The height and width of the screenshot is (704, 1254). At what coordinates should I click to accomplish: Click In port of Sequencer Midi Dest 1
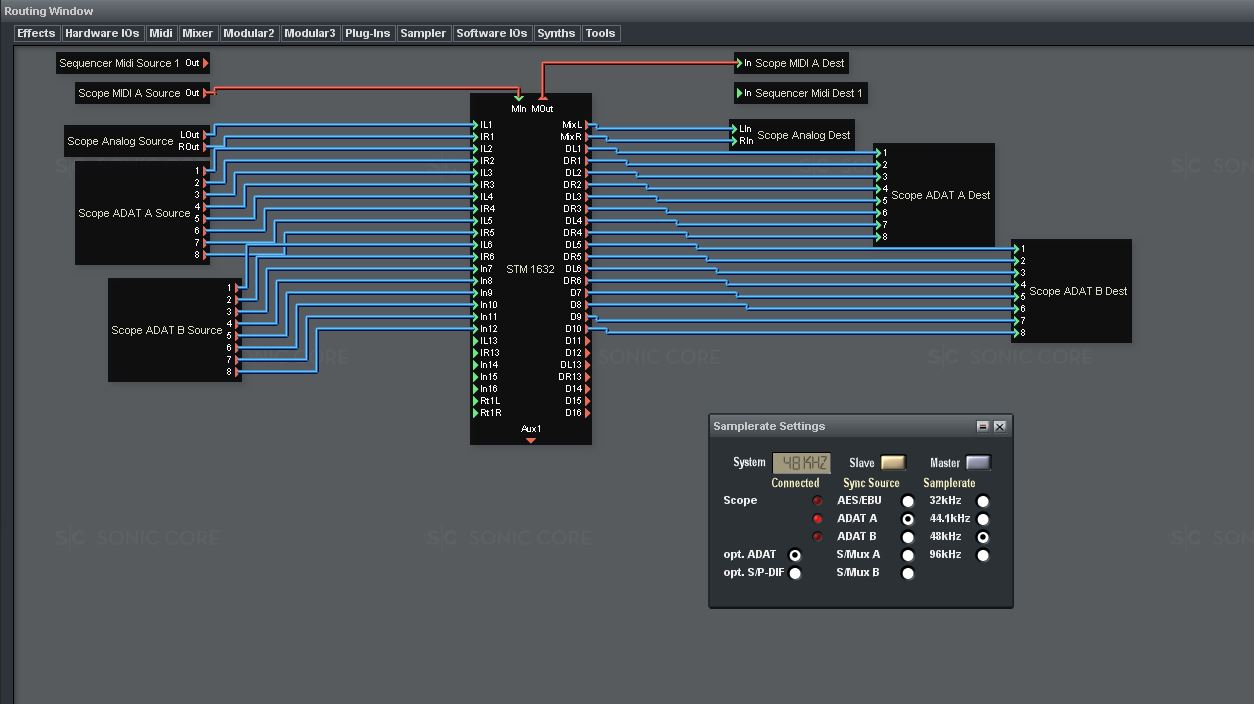[740, 93]
